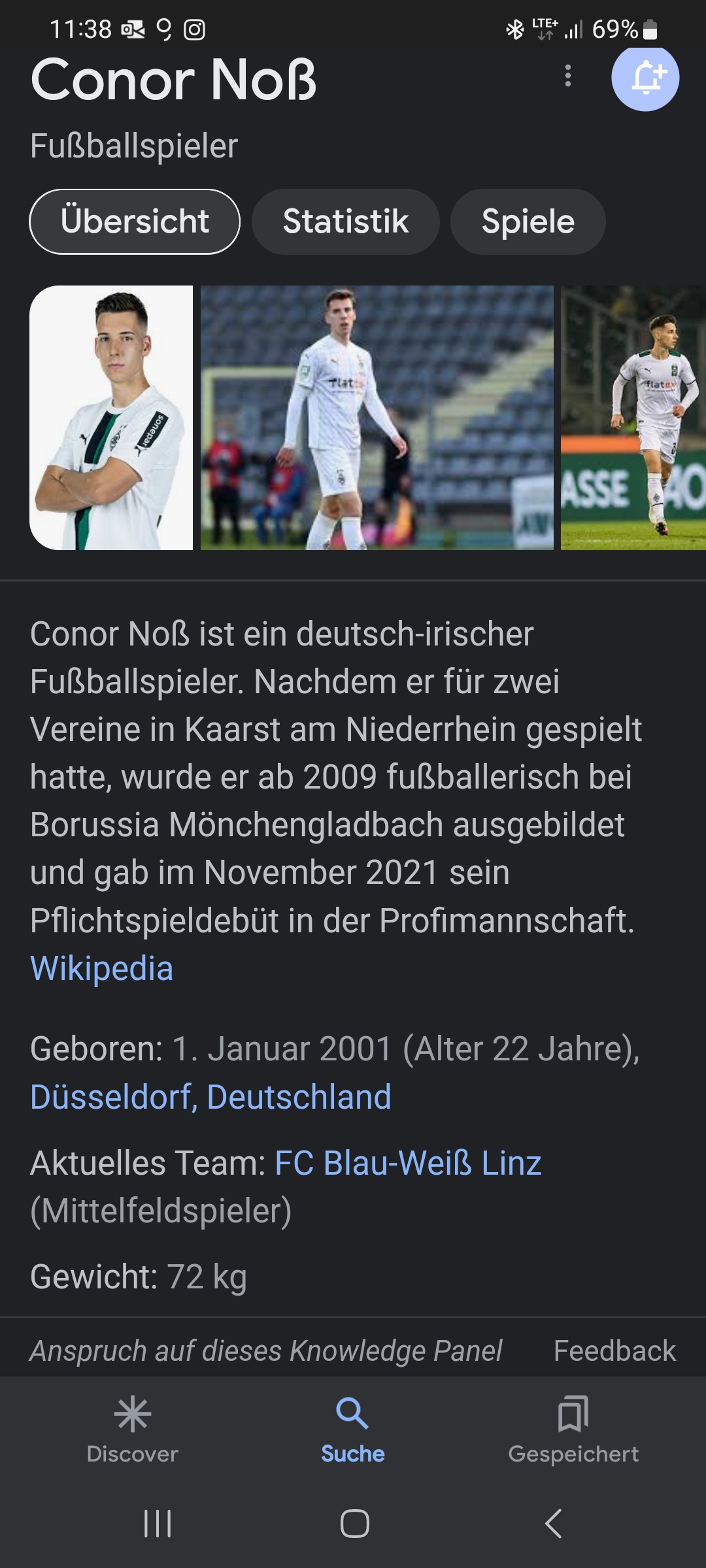
Task: Tap the Instagram status bar icon
Action: [194, 29]
